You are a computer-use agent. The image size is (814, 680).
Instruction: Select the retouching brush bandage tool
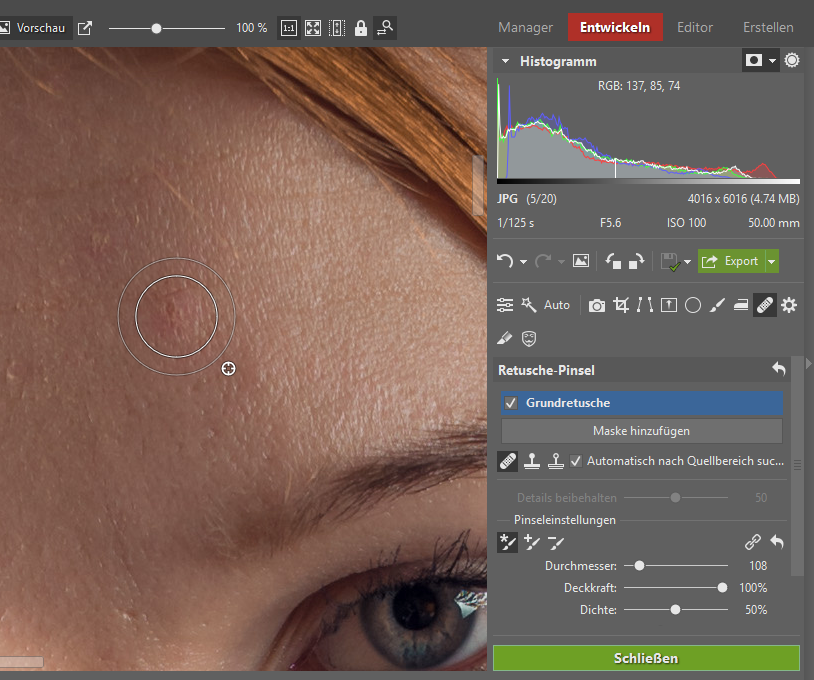tap(765, 305)
